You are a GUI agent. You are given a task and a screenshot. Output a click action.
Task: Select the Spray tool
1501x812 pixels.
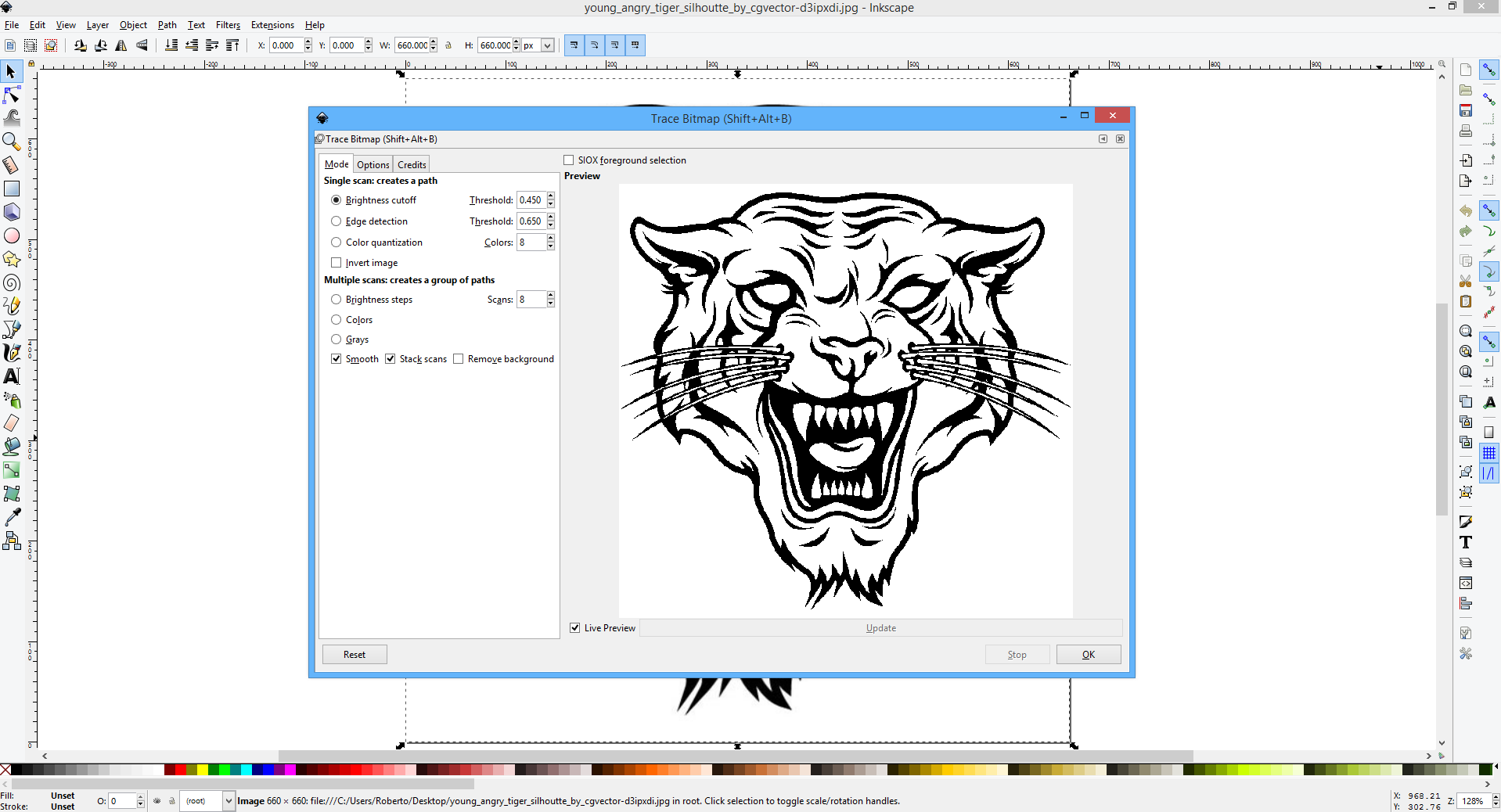(x=11, y=400)
